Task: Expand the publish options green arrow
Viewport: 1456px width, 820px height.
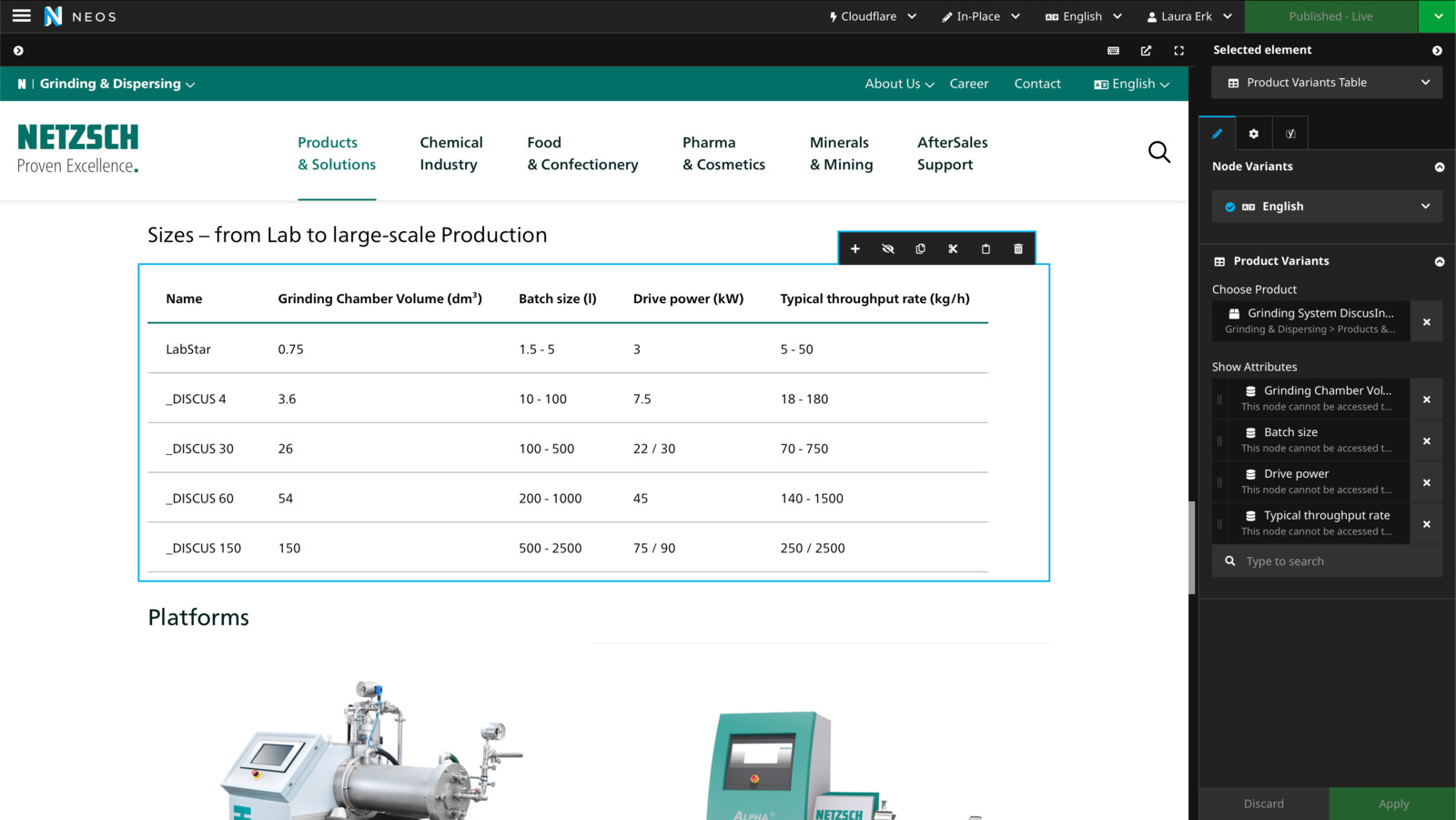Action: (x=1437, y=16)
